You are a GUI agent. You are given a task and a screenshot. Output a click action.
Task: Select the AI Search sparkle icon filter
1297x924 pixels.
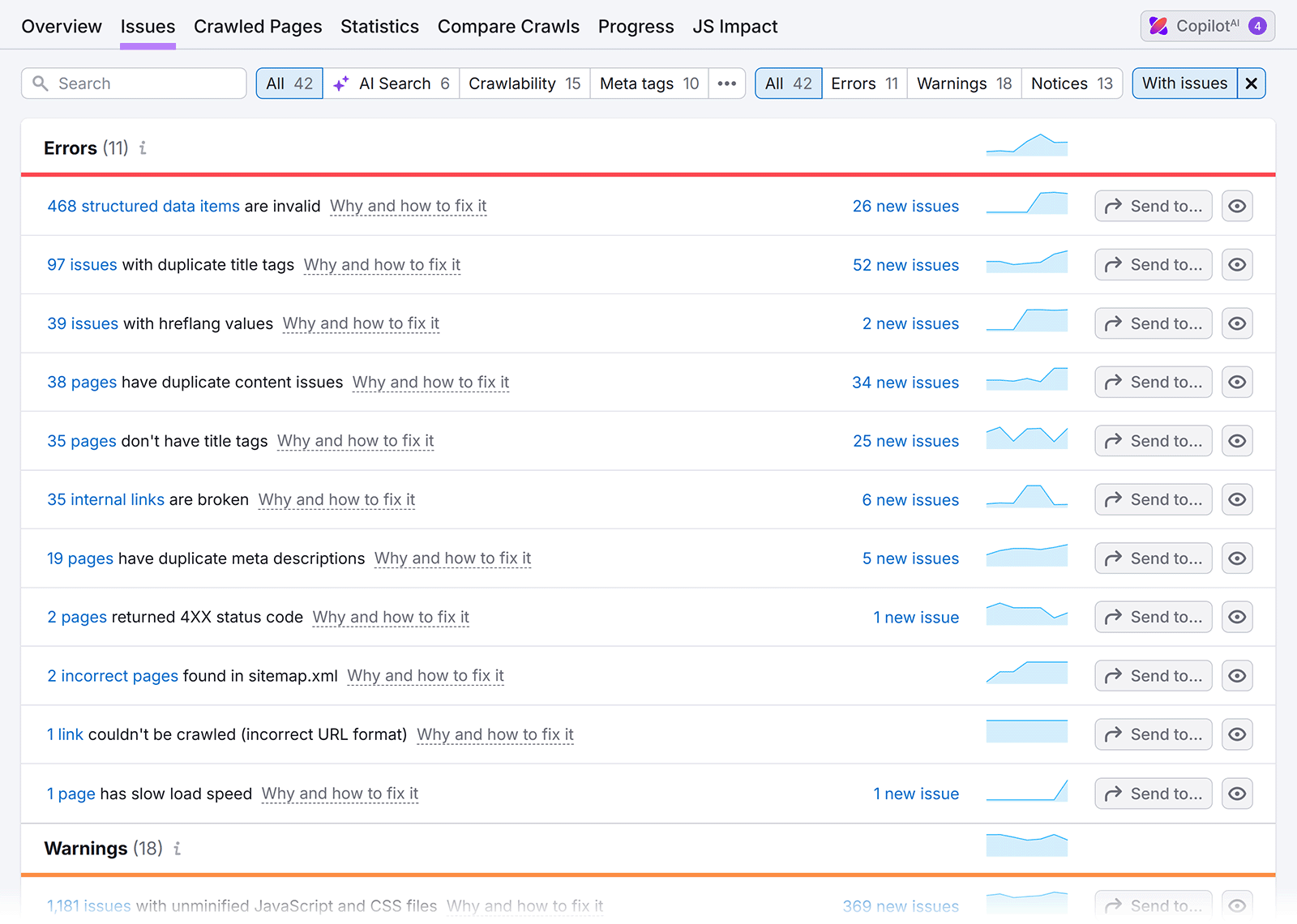[x=340, y=83]
